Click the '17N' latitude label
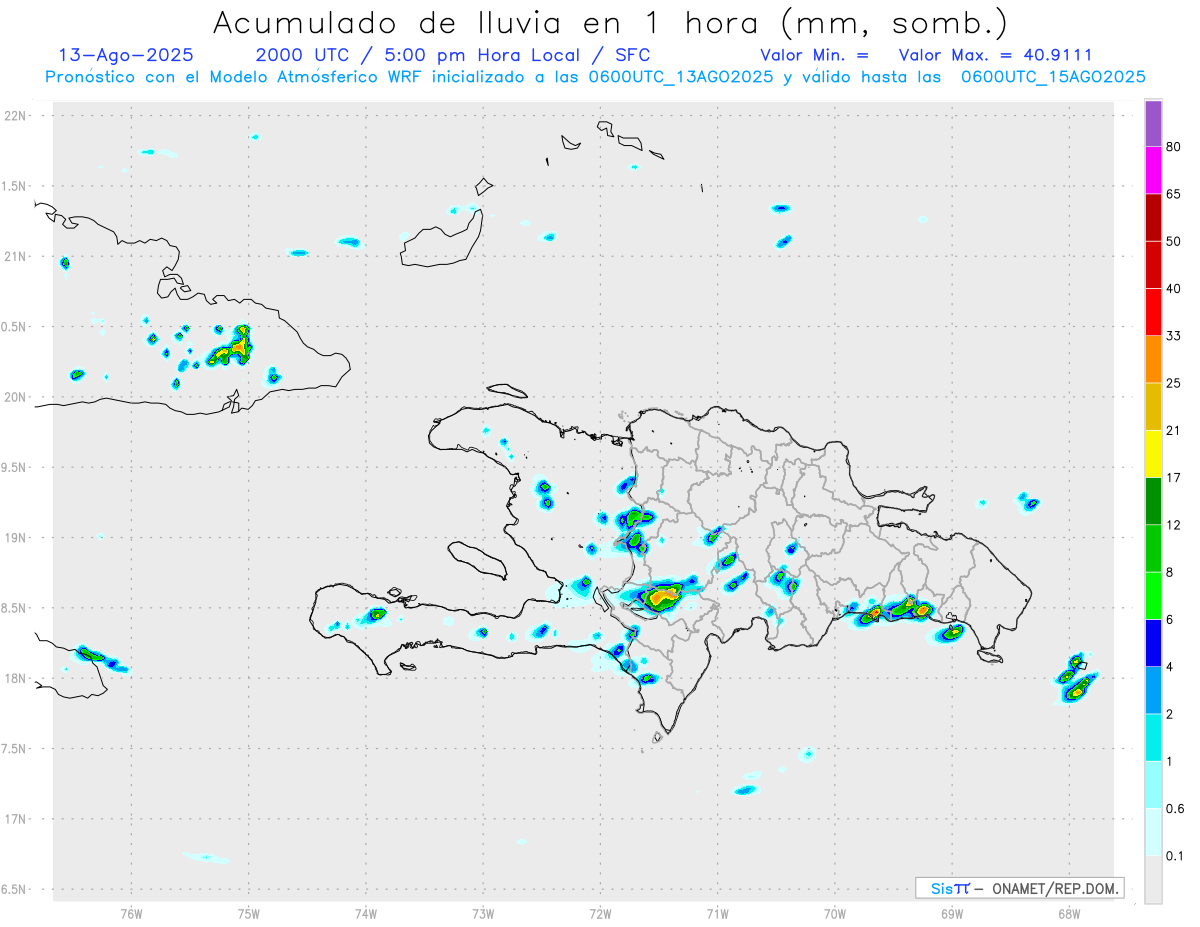1200x927 pixels. [16, 819]
